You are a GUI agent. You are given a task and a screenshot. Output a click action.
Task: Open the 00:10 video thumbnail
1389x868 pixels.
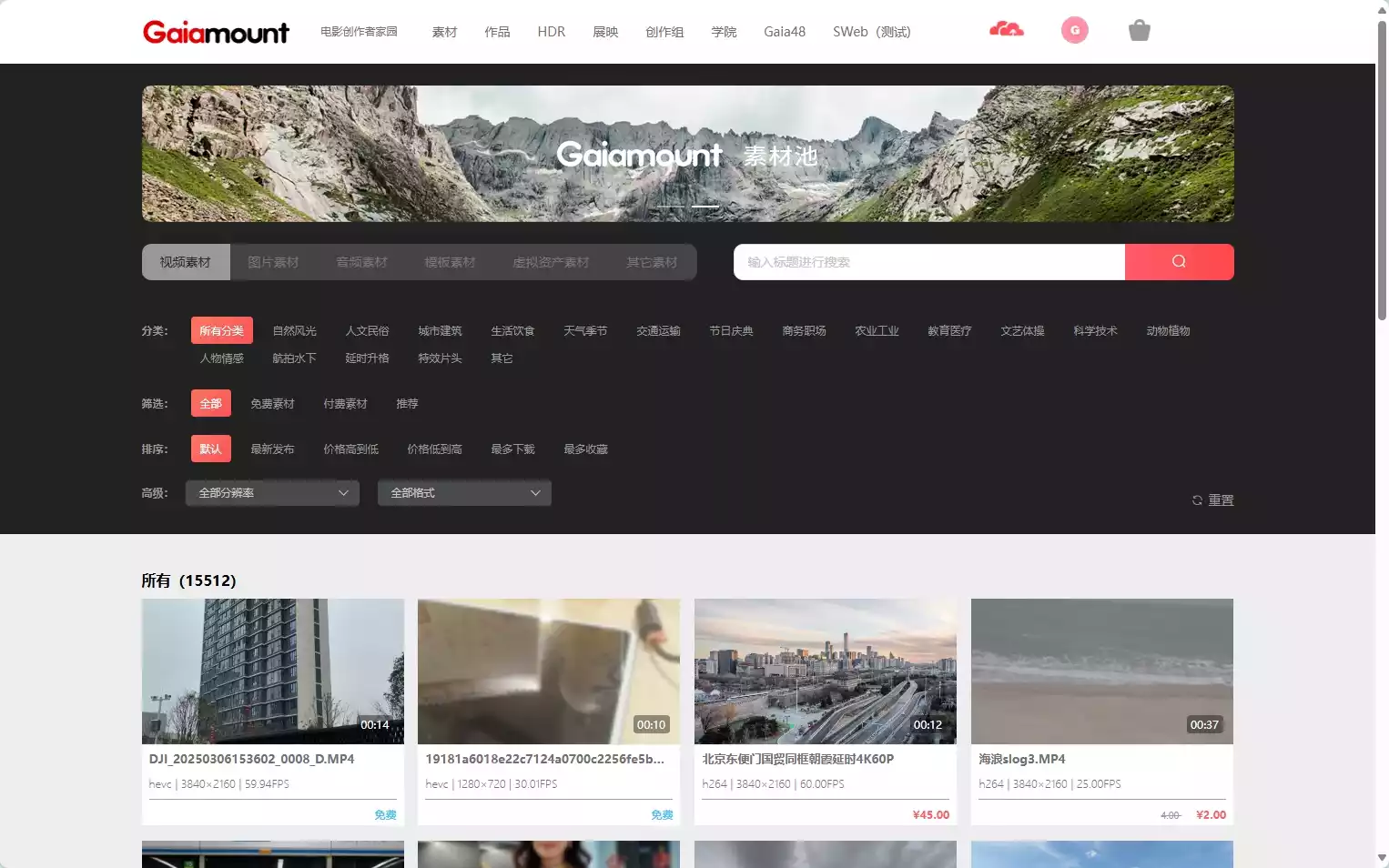549,671
